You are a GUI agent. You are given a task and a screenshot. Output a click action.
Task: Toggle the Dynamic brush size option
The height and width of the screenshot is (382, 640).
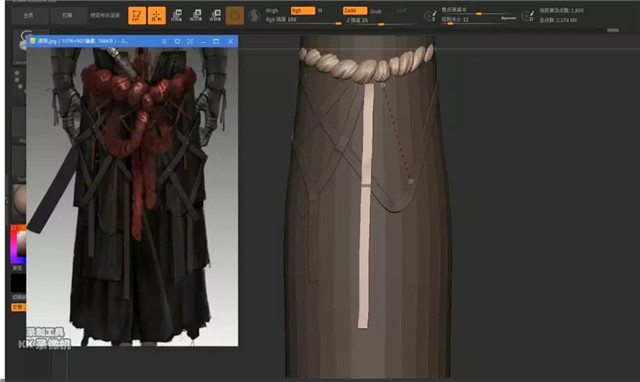click(508, 18)
